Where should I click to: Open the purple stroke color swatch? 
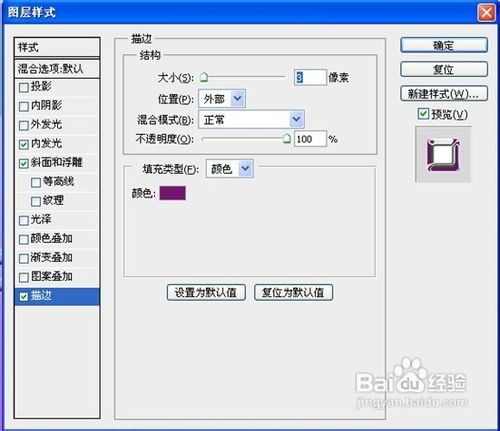click(172, 193)
